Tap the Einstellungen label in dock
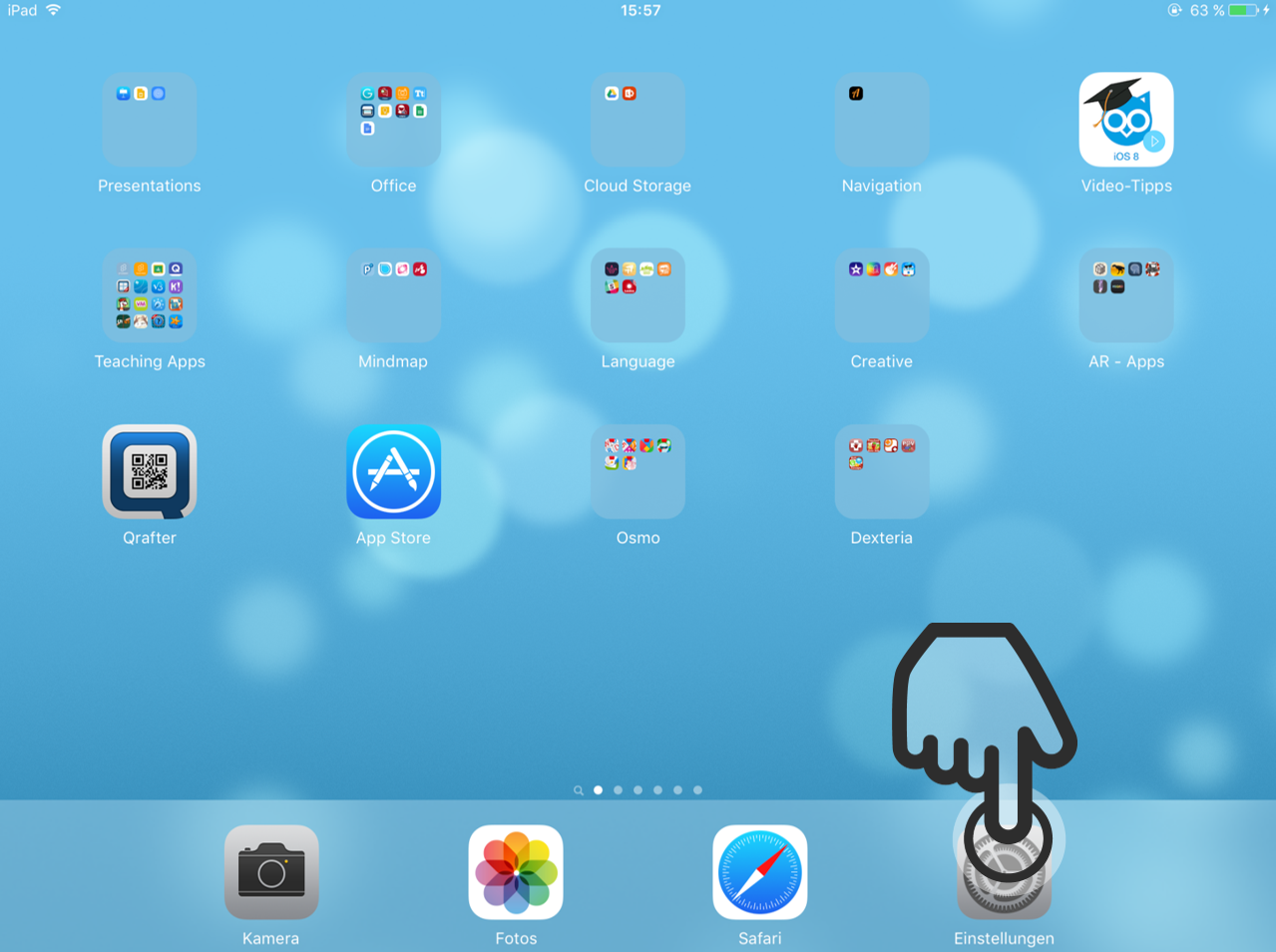 [x=1004, y=938]
